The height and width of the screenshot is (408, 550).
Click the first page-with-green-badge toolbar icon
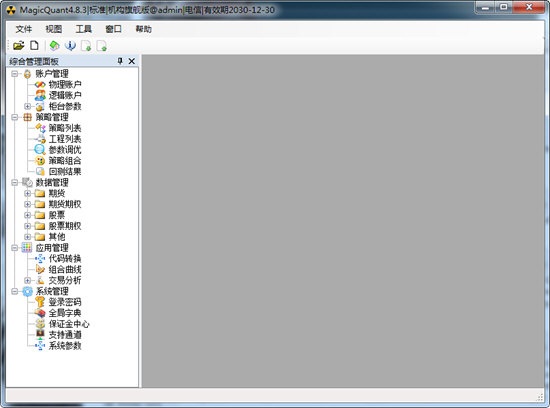coord(86,46)
